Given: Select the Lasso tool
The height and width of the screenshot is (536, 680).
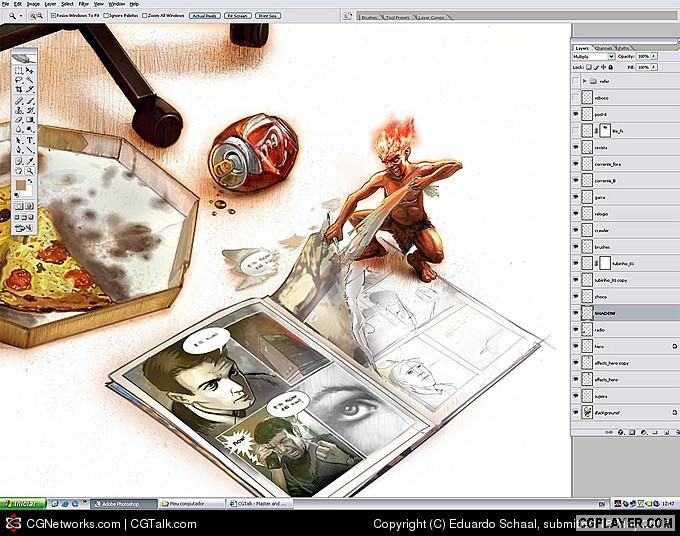Looking at the screenshot, I should point(19,80).
